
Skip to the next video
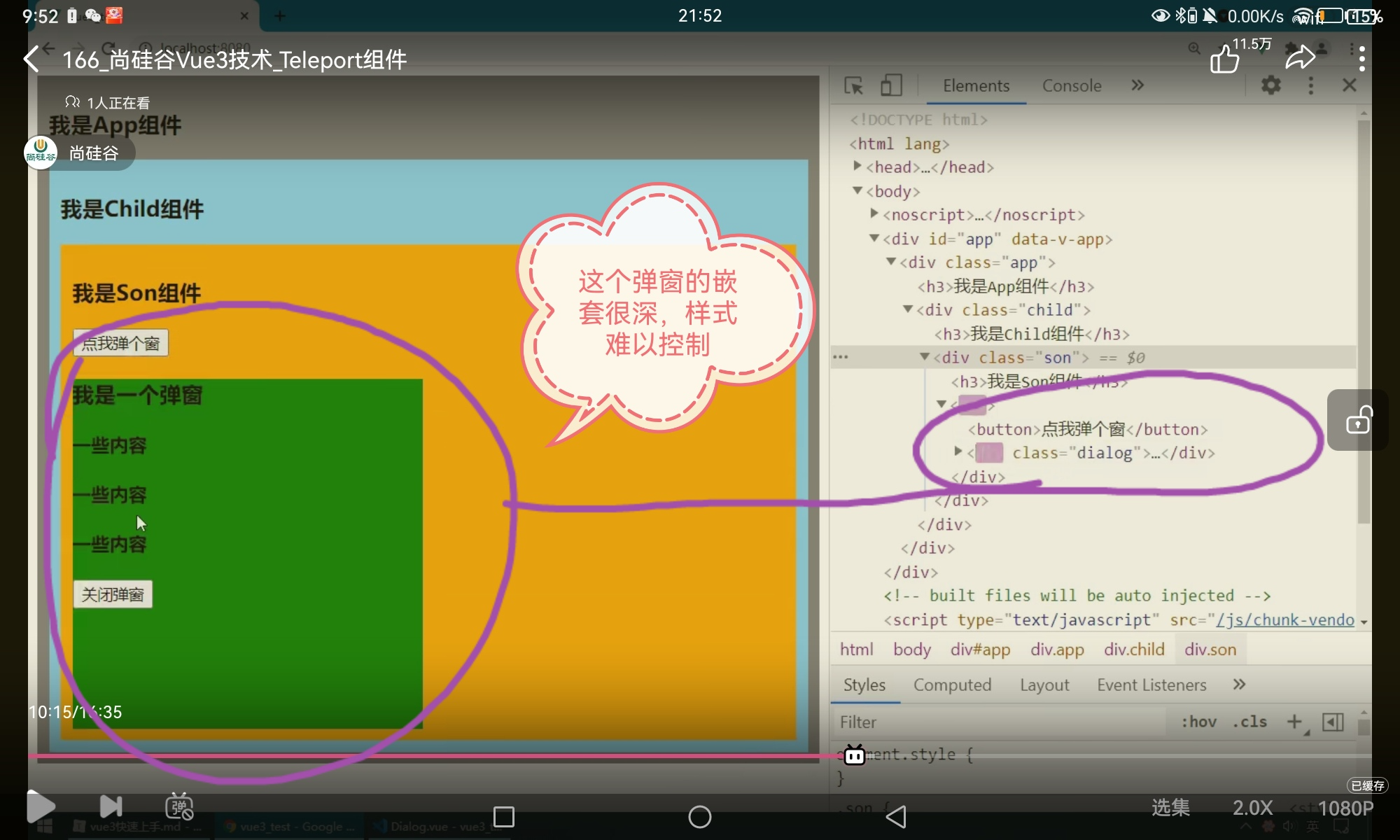click(x=111, y=806)
